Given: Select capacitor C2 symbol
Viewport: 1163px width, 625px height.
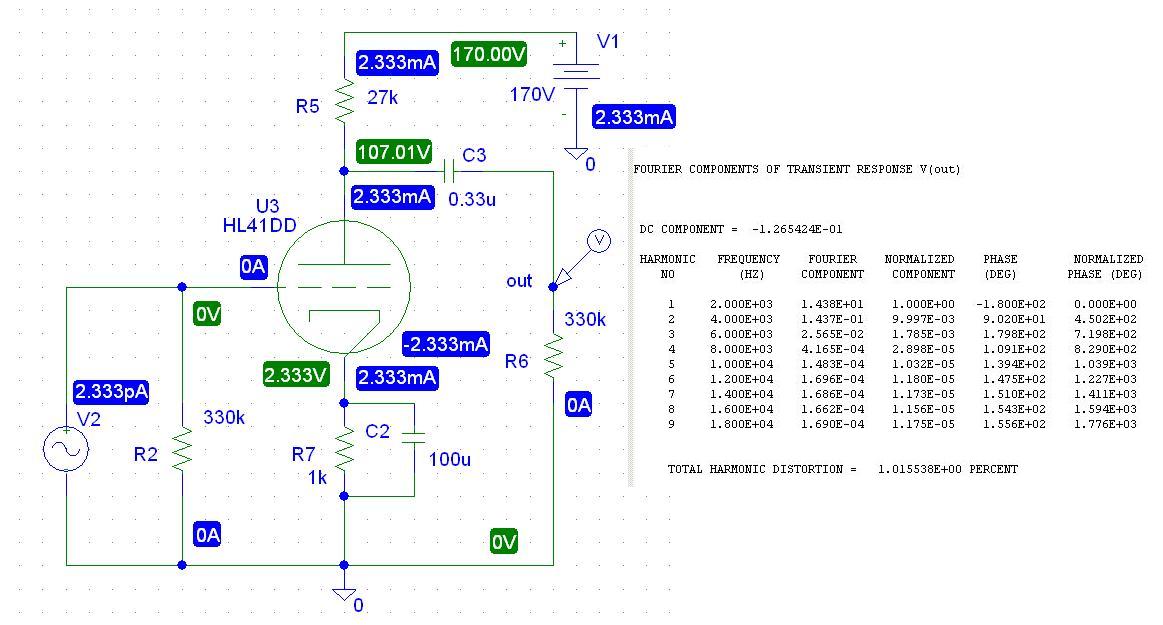Looking at the screenshot, I should [414, 438].
